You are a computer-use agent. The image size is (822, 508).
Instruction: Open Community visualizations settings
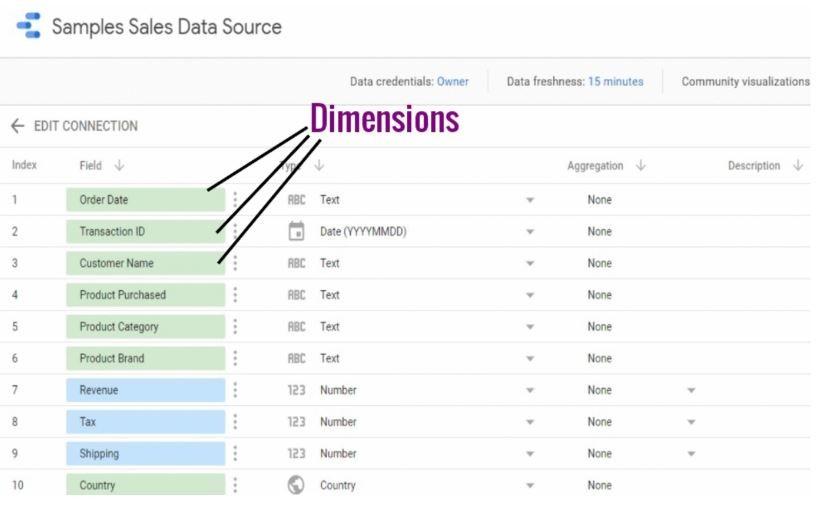click(x=745, y=82)
